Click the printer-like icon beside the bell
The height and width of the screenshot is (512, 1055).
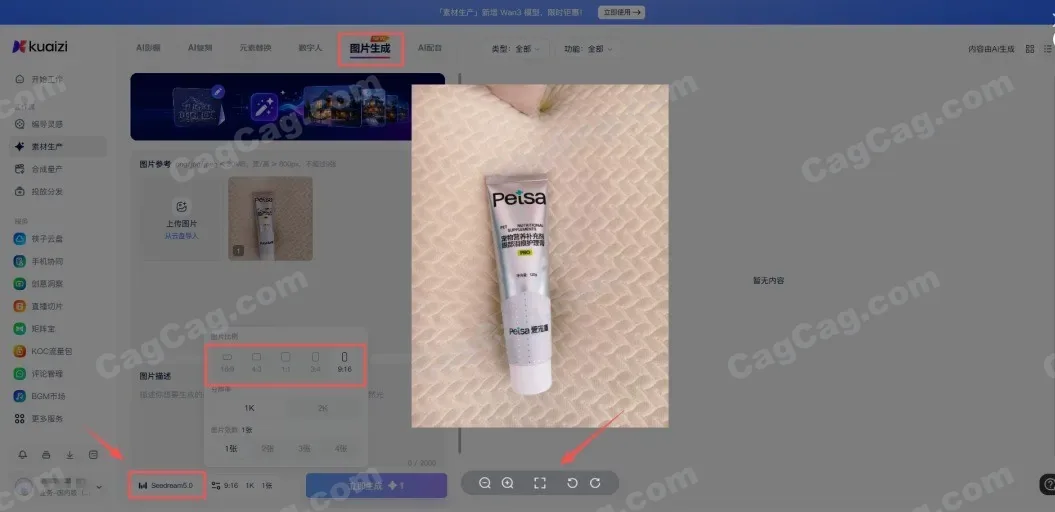click(46, 455)
